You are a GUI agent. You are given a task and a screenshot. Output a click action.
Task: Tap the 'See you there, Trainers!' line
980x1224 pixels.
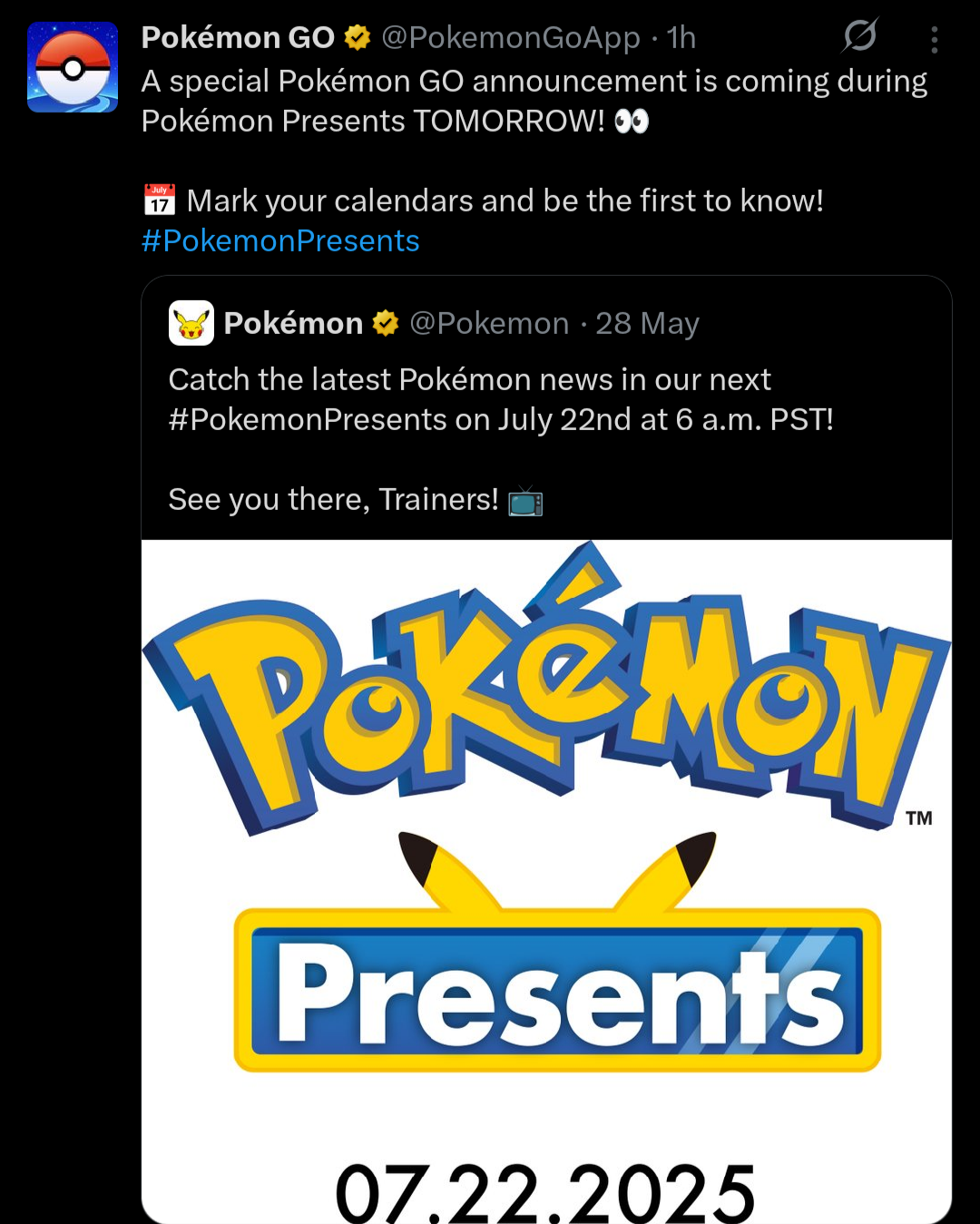[333, 500]
